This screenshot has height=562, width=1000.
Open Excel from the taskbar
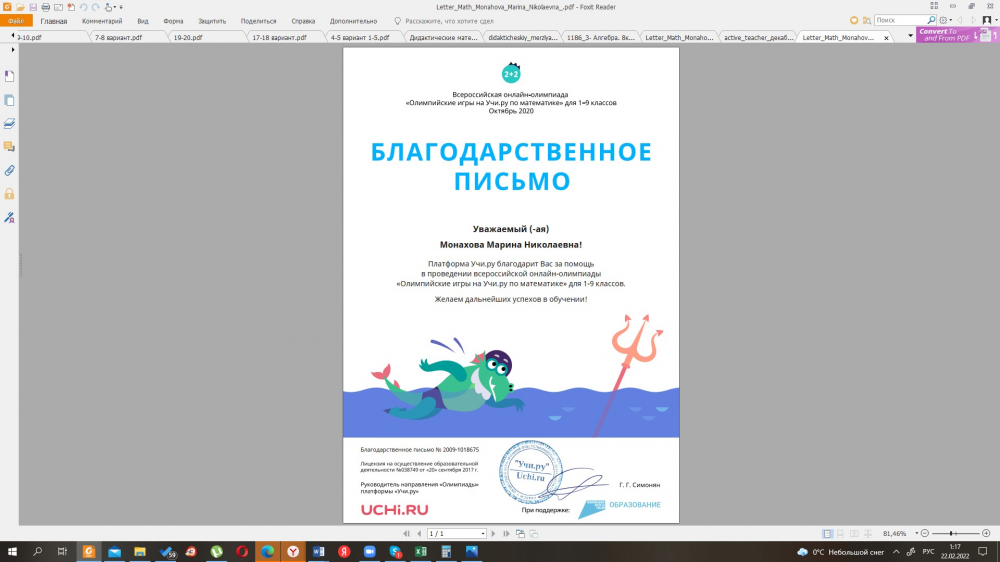(420, 552)
